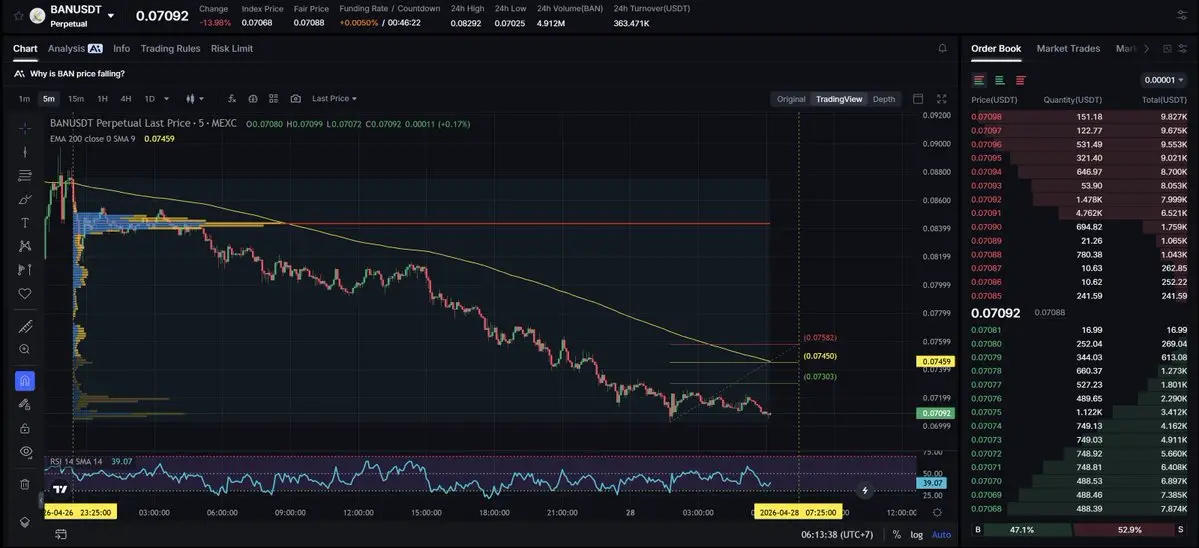Screen dimensions: 1199x548
Task: Add BANUSDT to favorites with star icon
Action: [x=18, y=15]
